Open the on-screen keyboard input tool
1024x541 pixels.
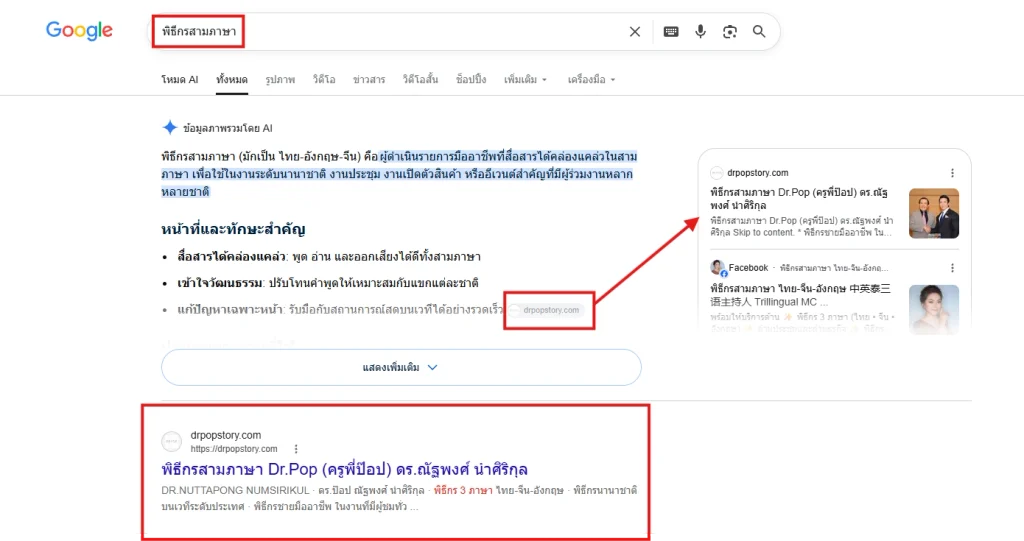click(x=671, y=31)
